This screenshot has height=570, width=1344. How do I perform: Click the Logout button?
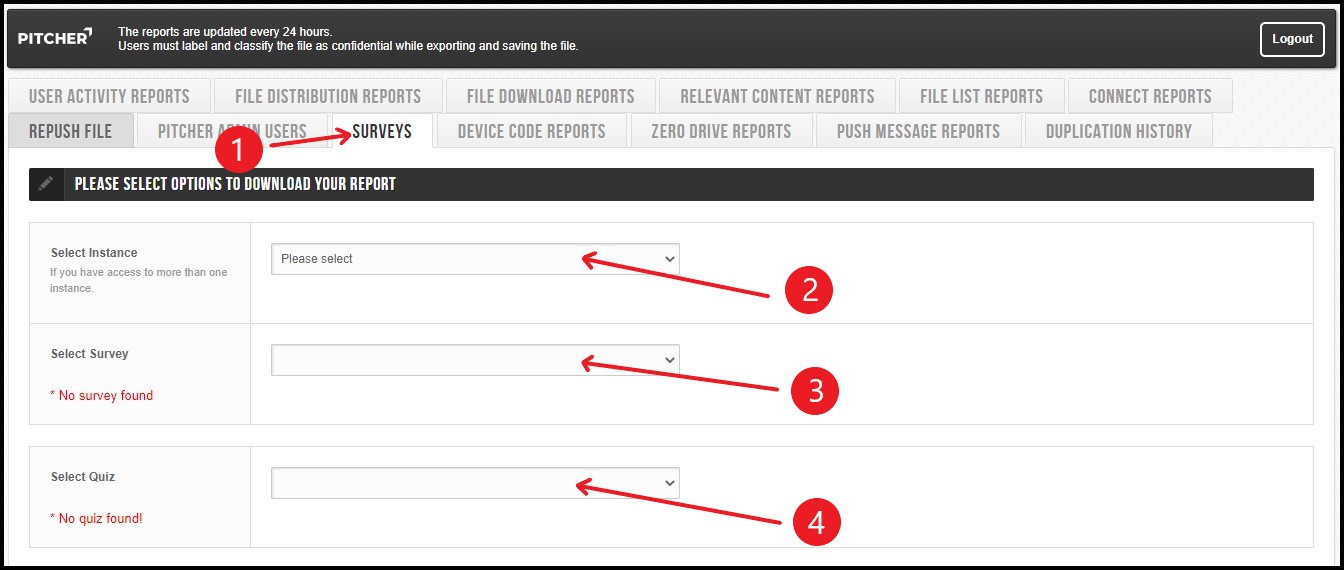click(x=1292, y=39)
